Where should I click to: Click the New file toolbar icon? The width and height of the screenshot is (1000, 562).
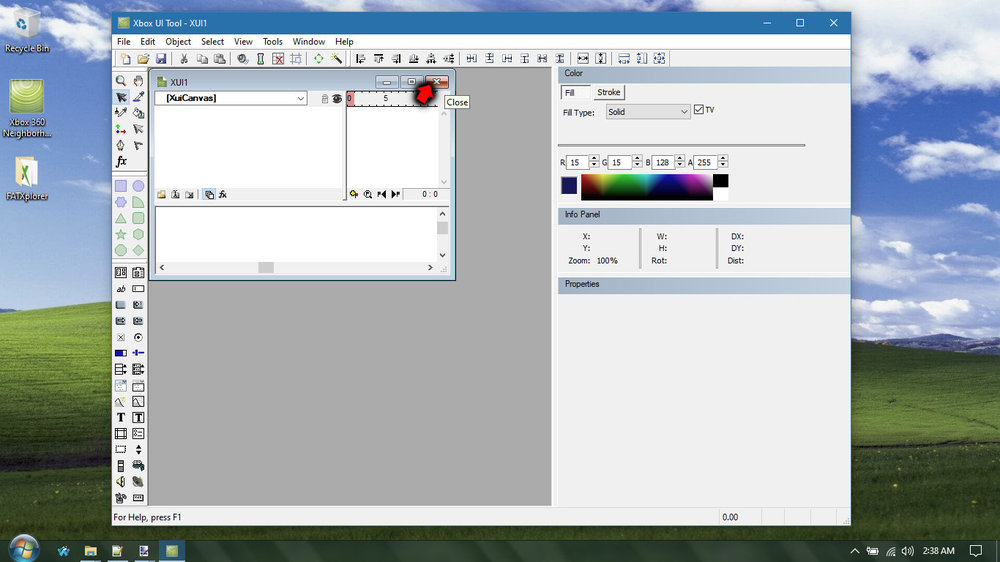(126, 59)
